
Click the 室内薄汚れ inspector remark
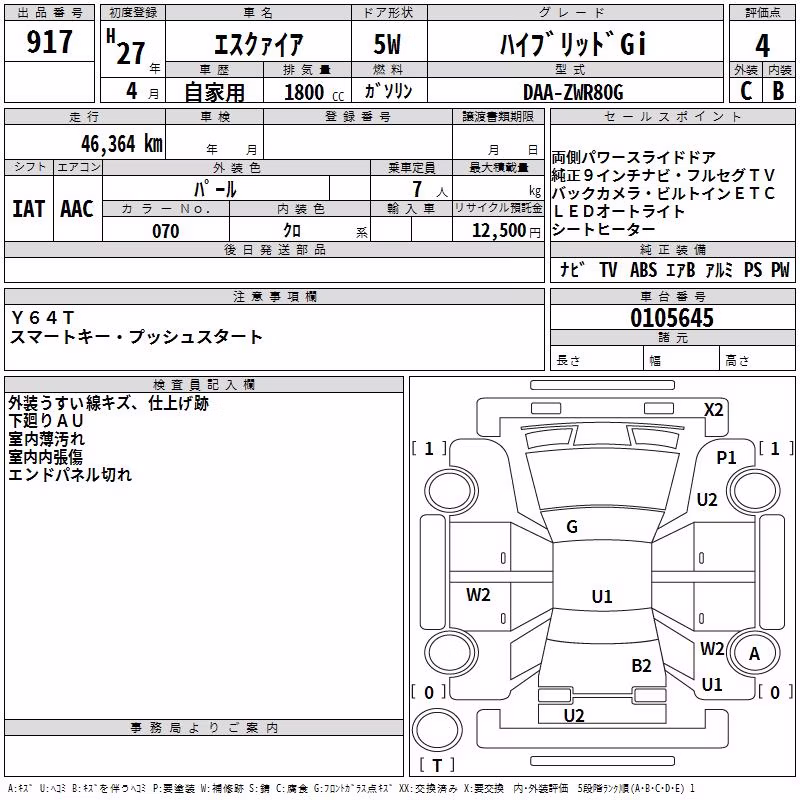click(46, 439)
